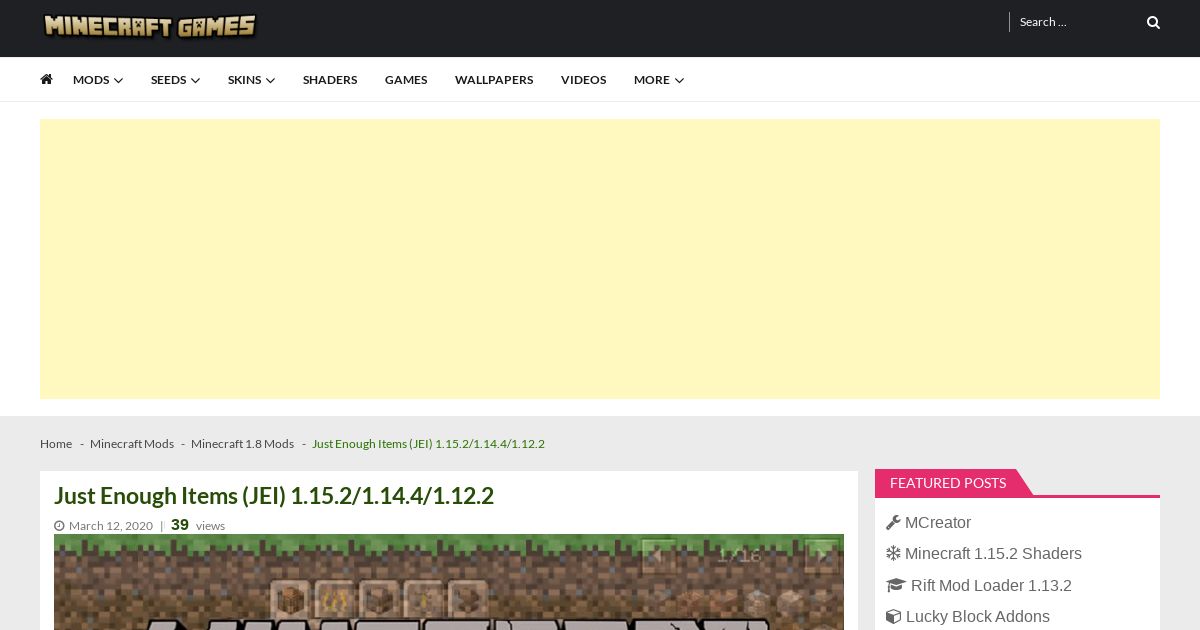The image size is (1200, 630).
Task: Open the GAMES menu item
Action: pyautogui.click(x=406, y=80)
